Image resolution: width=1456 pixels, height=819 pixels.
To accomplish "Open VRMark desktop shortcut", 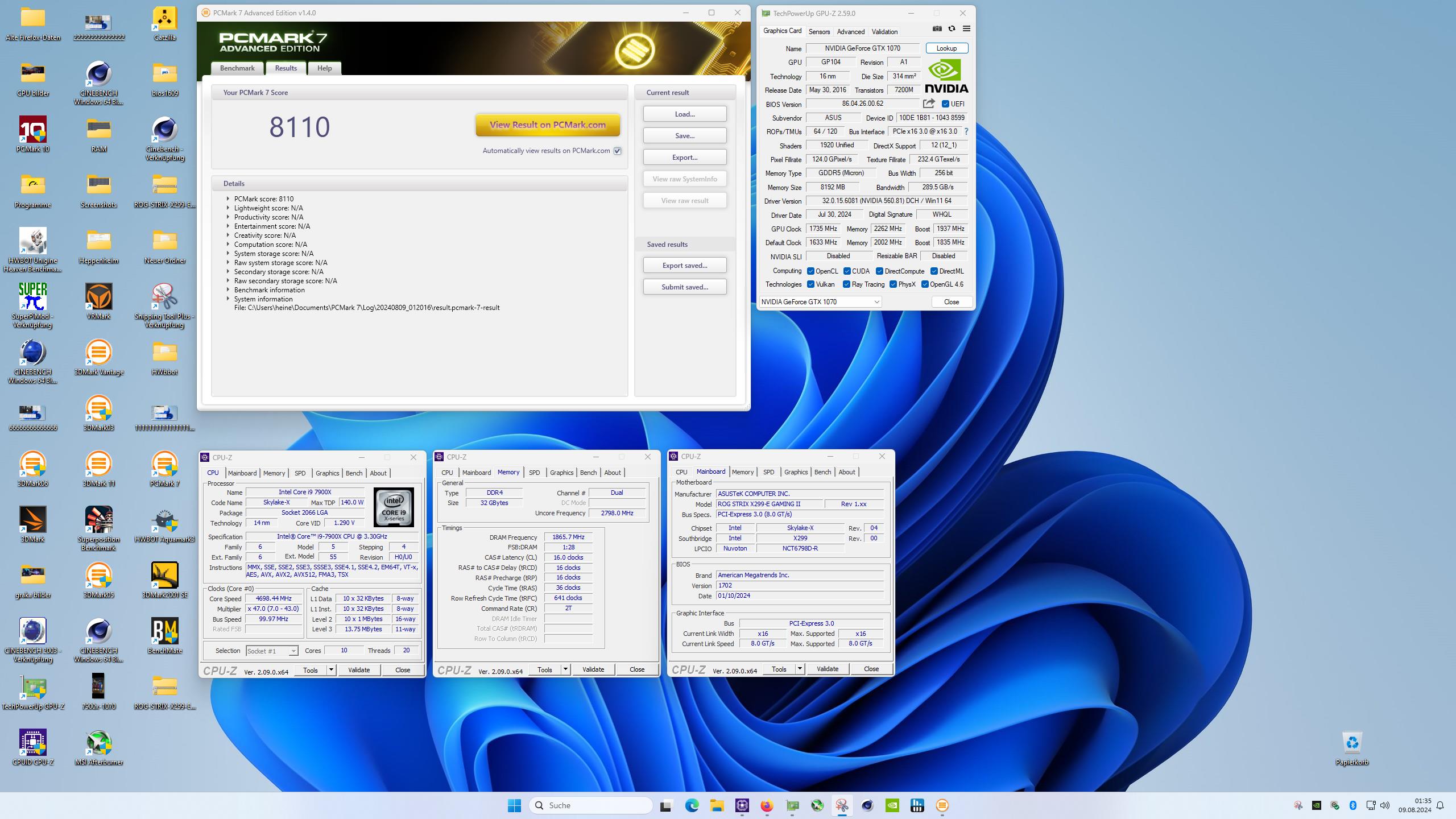I will click(99, 302).
